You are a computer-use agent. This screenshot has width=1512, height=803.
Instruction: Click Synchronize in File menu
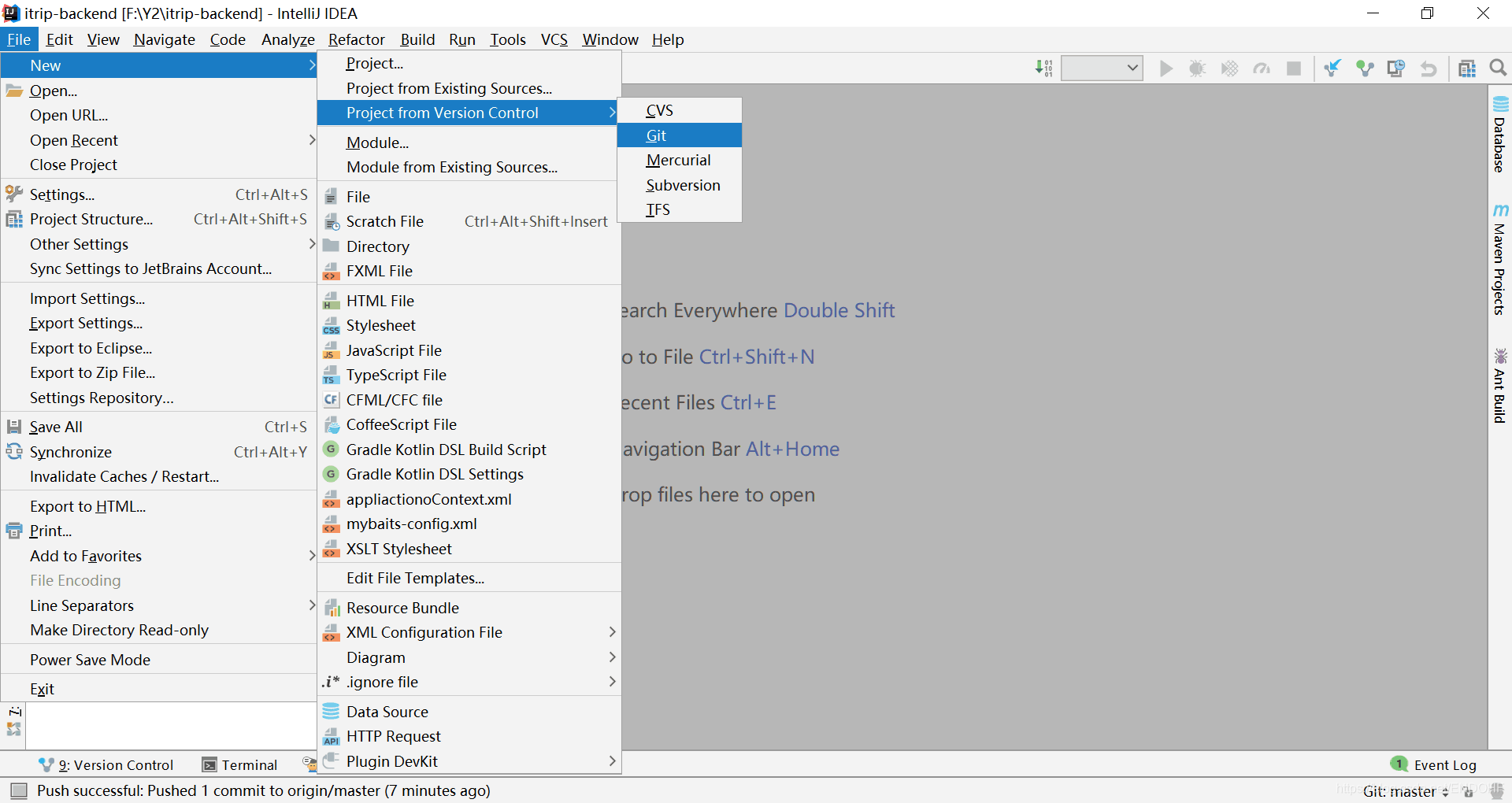(158, 452)
